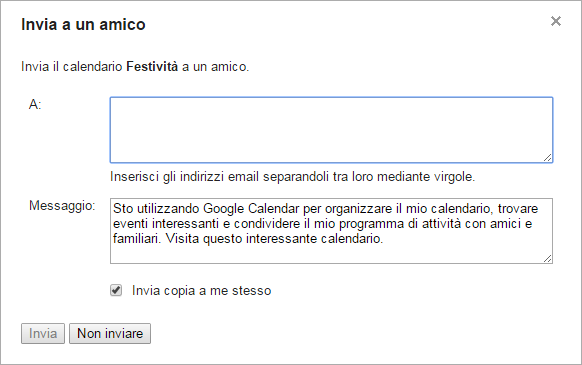The height and width of the screenshot is (365, 582).
Task: Click the Invia il calendario description line
Action: pyautogui.click(x=135, y=66)
